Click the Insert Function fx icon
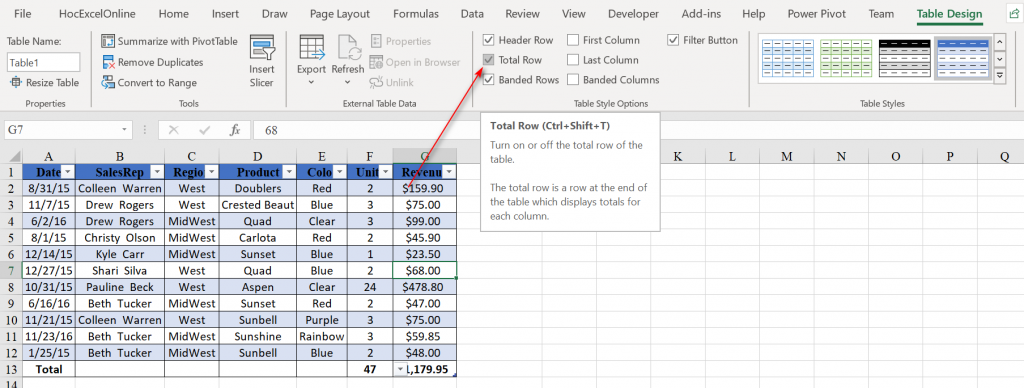 235,130
